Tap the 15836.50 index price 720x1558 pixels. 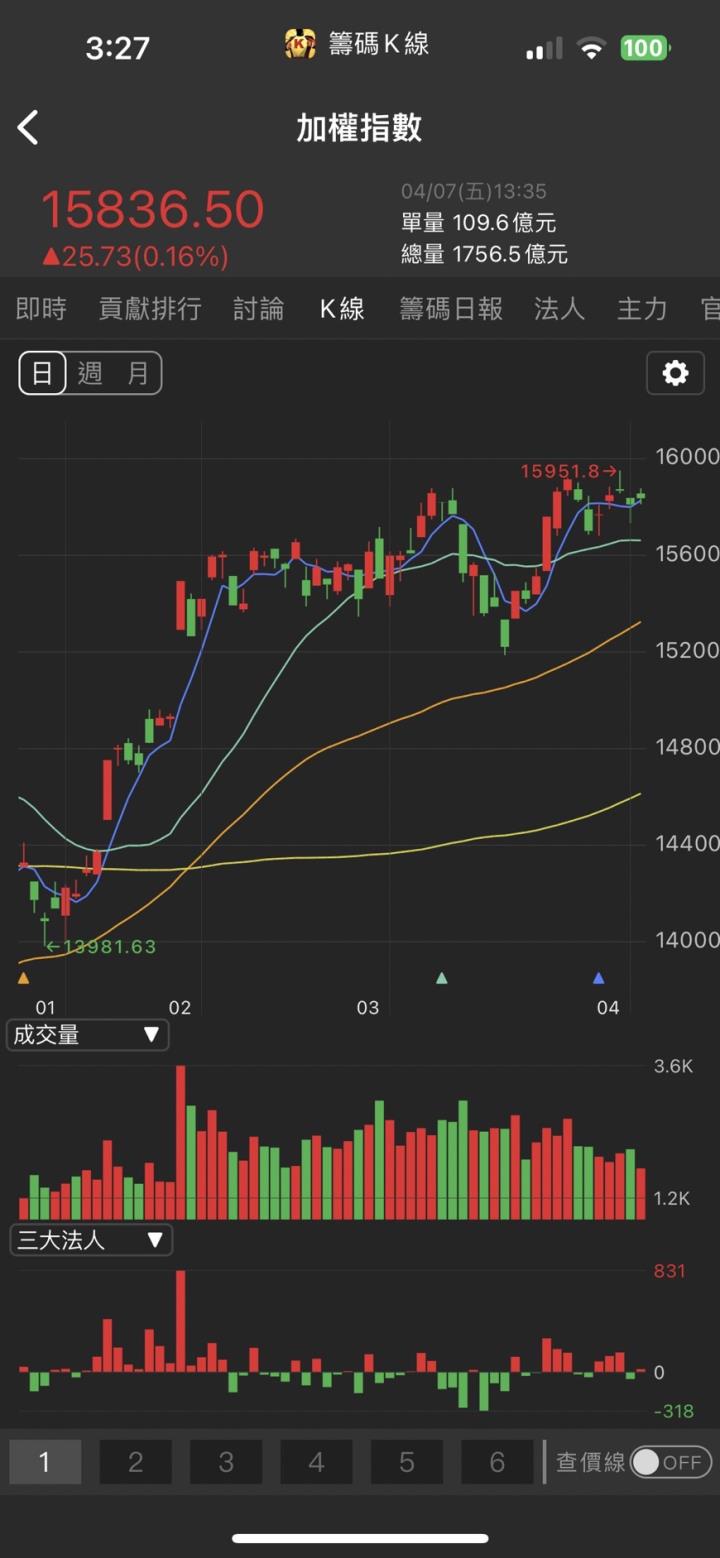(x=152, y=210)
